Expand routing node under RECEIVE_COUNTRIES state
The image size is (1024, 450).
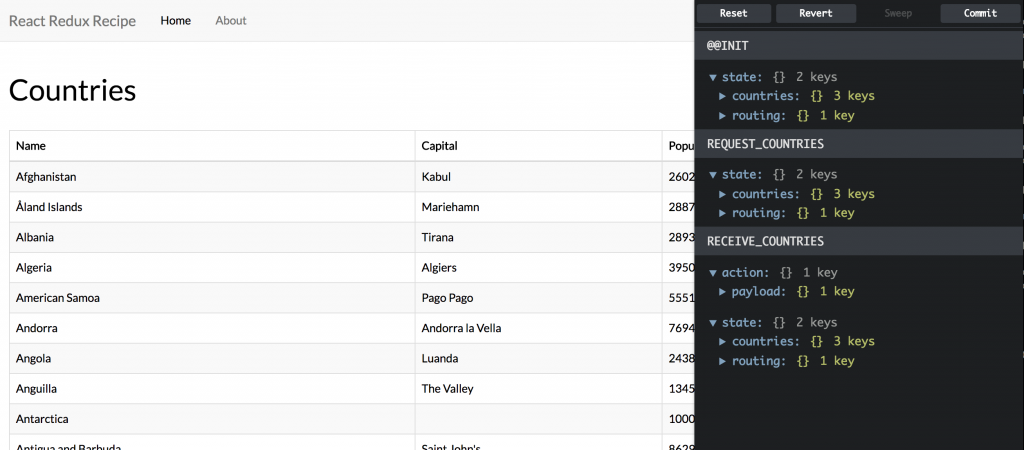pyautogui.click(x=723, y=361)
